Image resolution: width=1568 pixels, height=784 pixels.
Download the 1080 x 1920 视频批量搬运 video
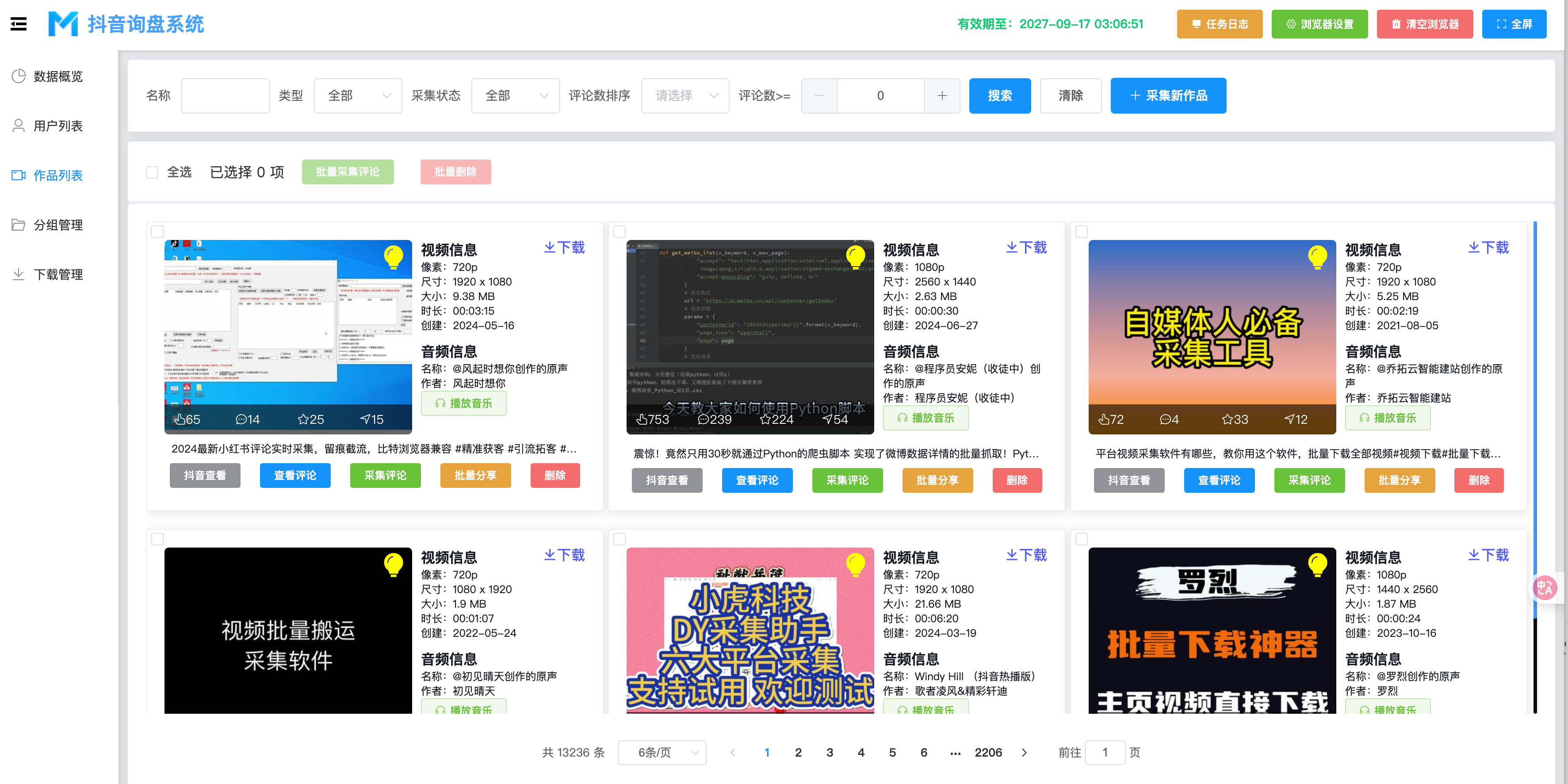tap(564, 556)
